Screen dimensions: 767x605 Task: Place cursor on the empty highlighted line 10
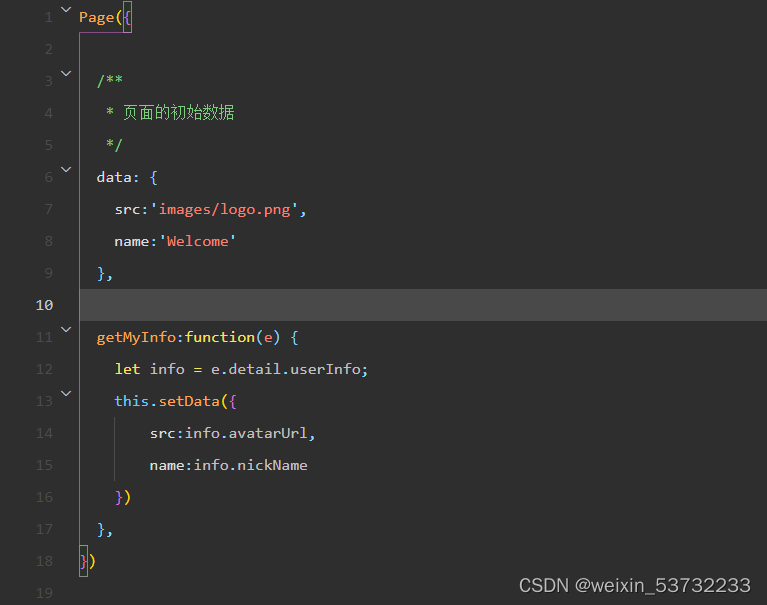[x=423, y=305]
